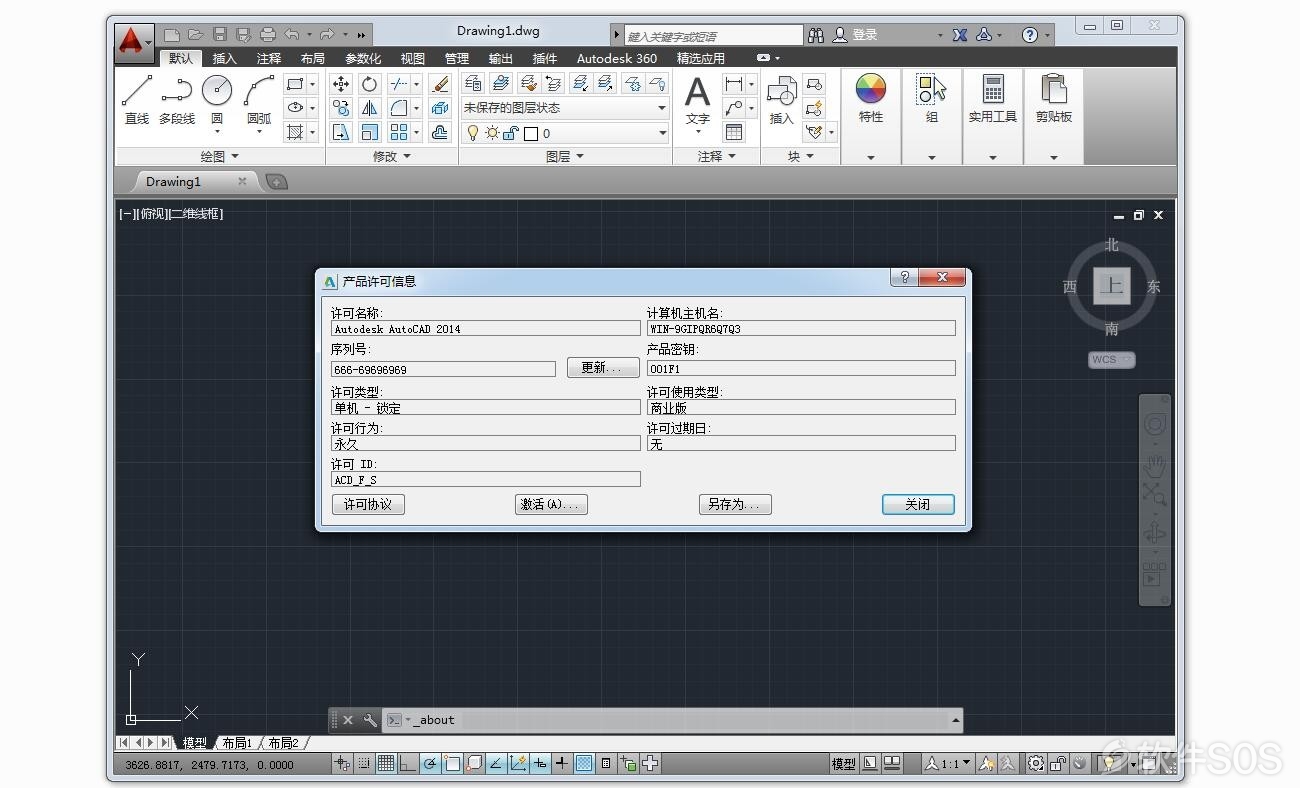This screenshot has width=1300, height=788.
Task: Click the Update (更新...) button
Action: [603, 368]
